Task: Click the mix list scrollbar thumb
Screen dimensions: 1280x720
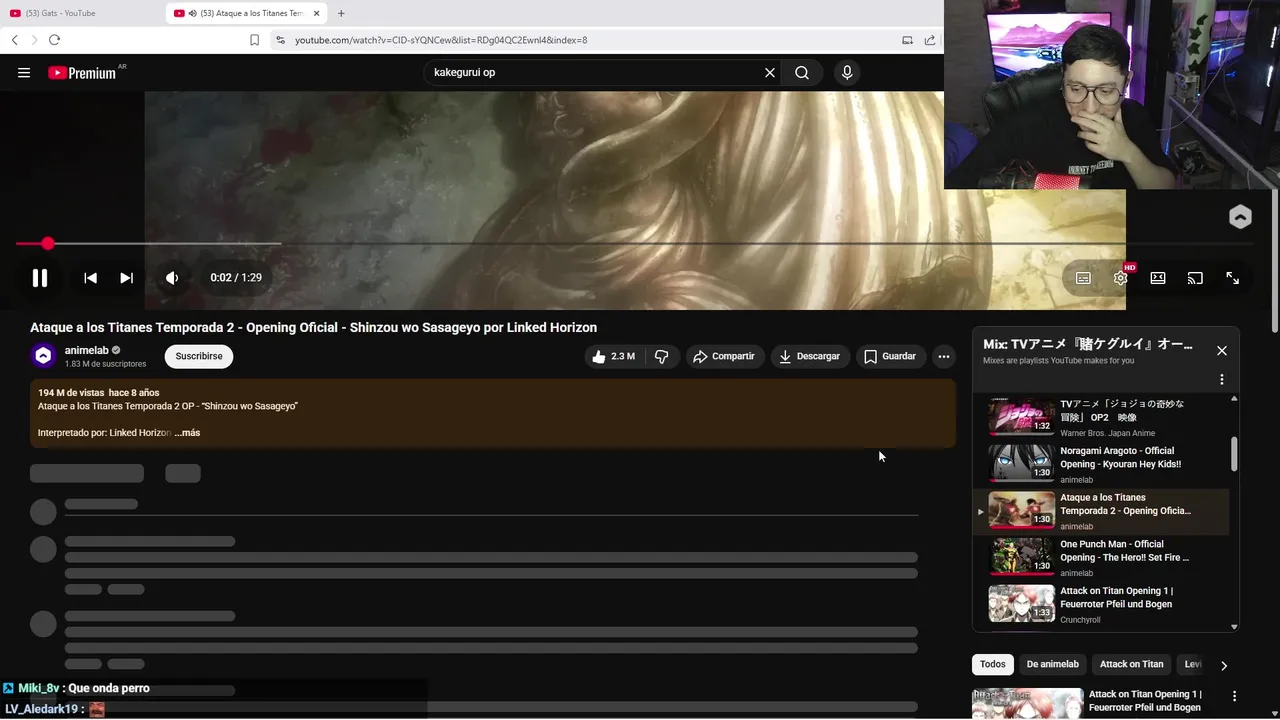Action: click(x=1234, y=454)
